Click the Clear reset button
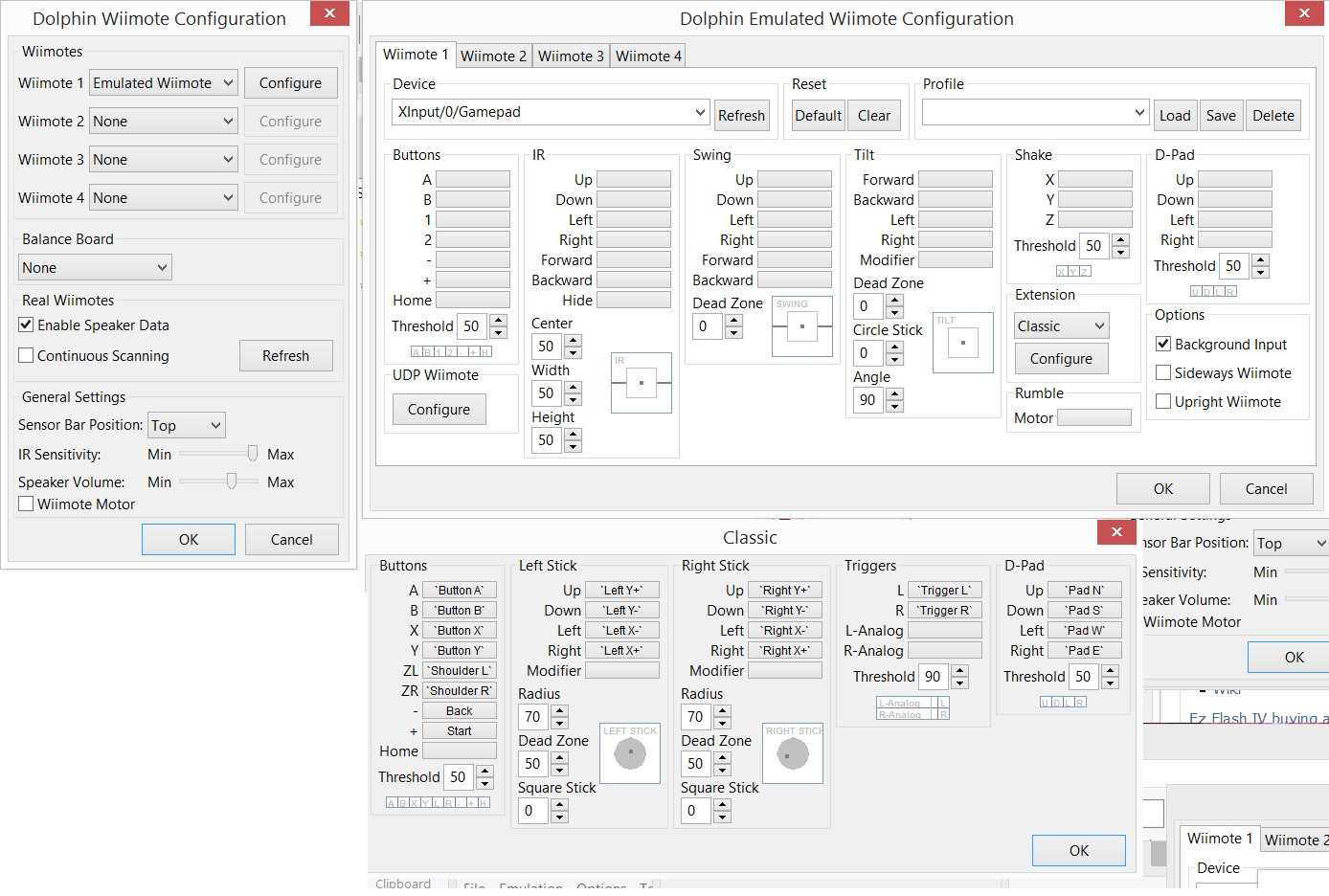The width and height of the screenshot is (1329, 896). pyautogui.click(x=874, y=115)
